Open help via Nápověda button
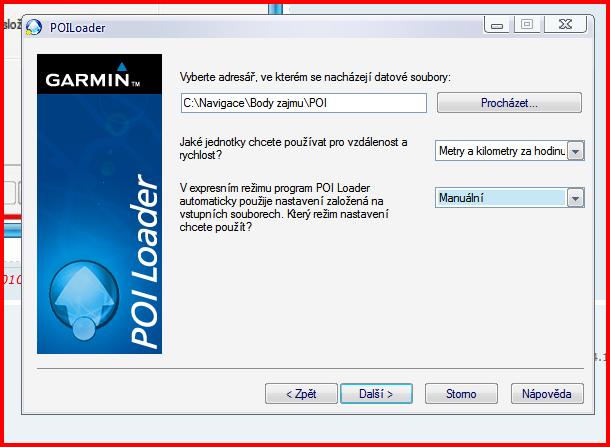610x447 pixels. [x=546, y=394]
